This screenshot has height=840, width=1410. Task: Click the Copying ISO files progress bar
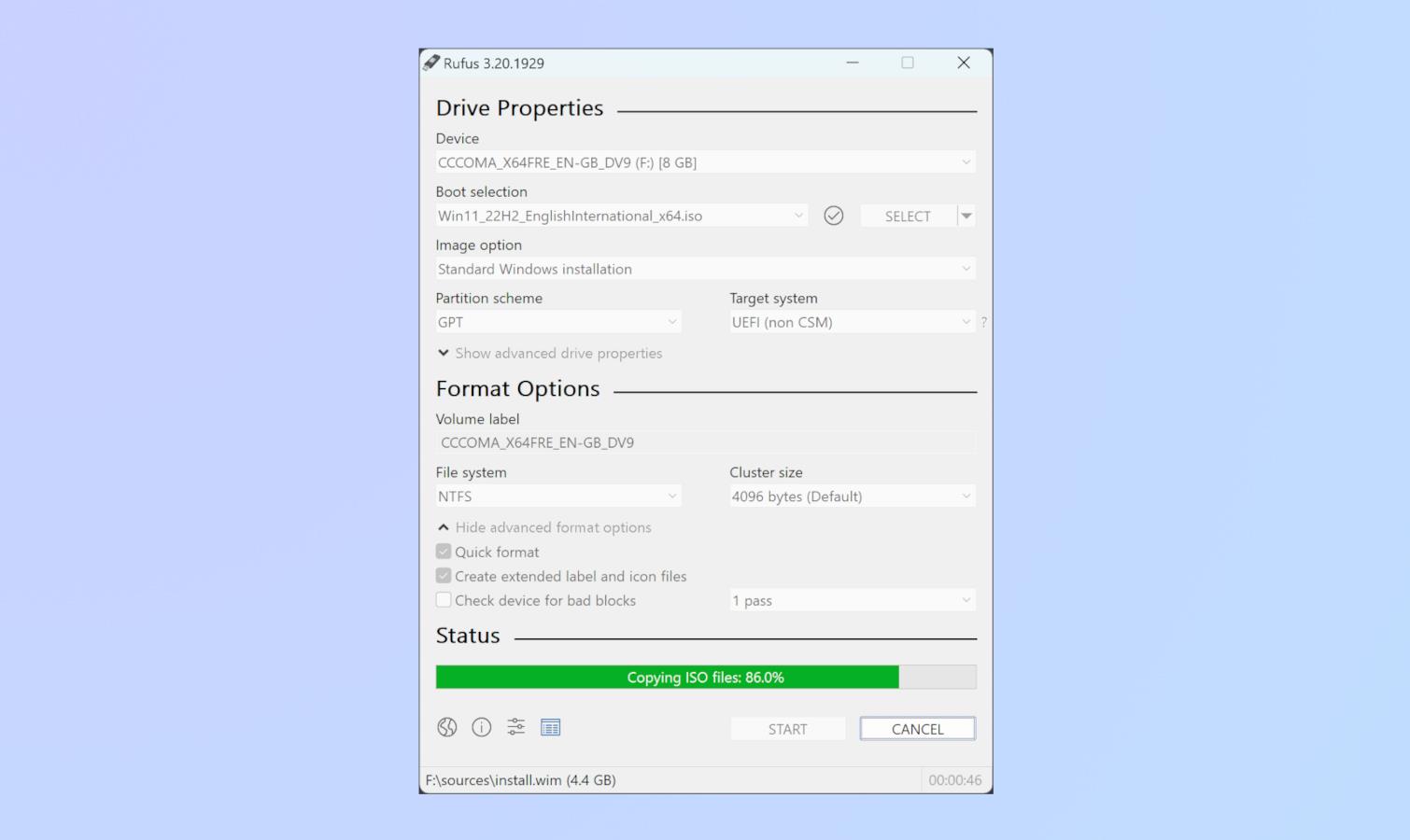[706, 677]
